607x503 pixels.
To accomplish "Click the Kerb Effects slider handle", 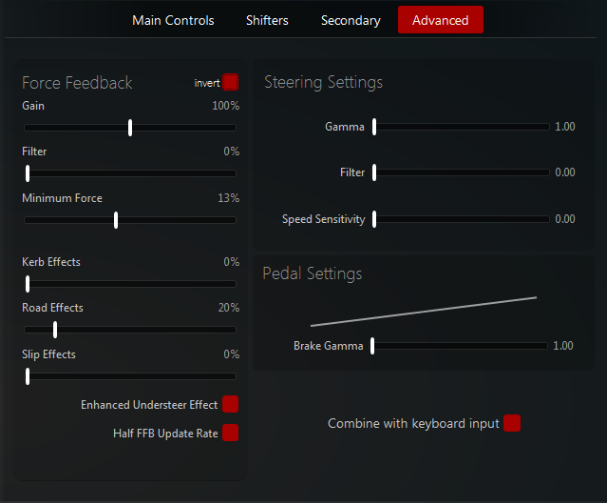I will pyautogui.click(x=27, y=284).
